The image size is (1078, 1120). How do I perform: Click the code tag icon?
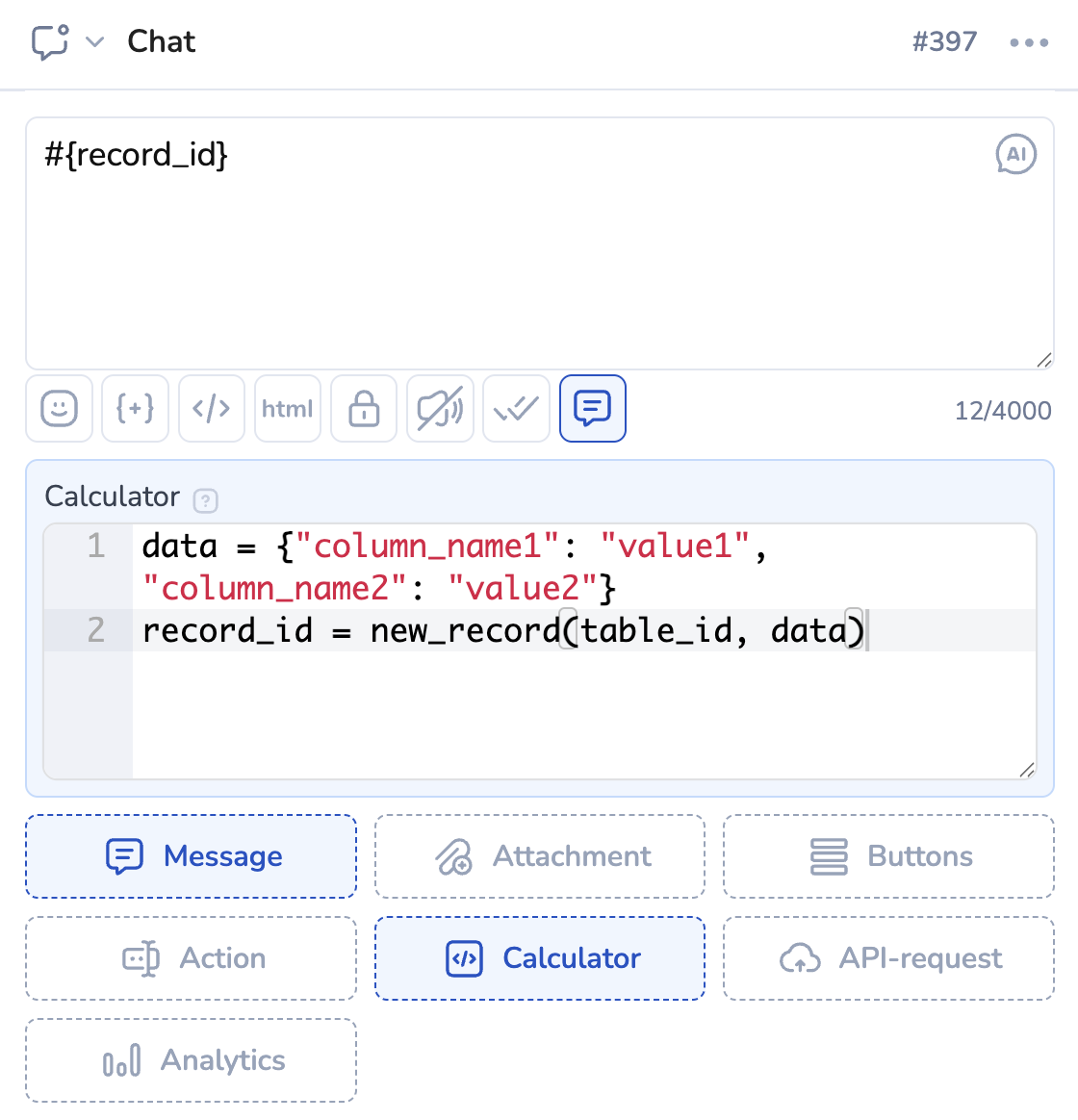click(212, 409)
